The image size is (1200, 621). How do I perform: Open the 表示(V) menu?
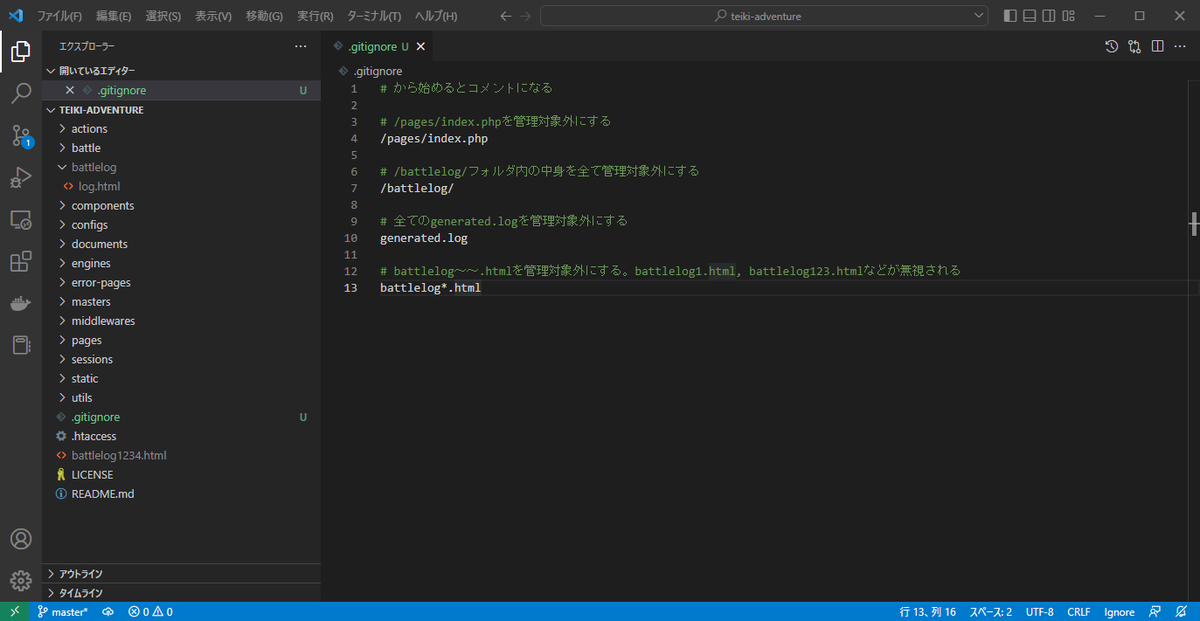pos(213,16)
